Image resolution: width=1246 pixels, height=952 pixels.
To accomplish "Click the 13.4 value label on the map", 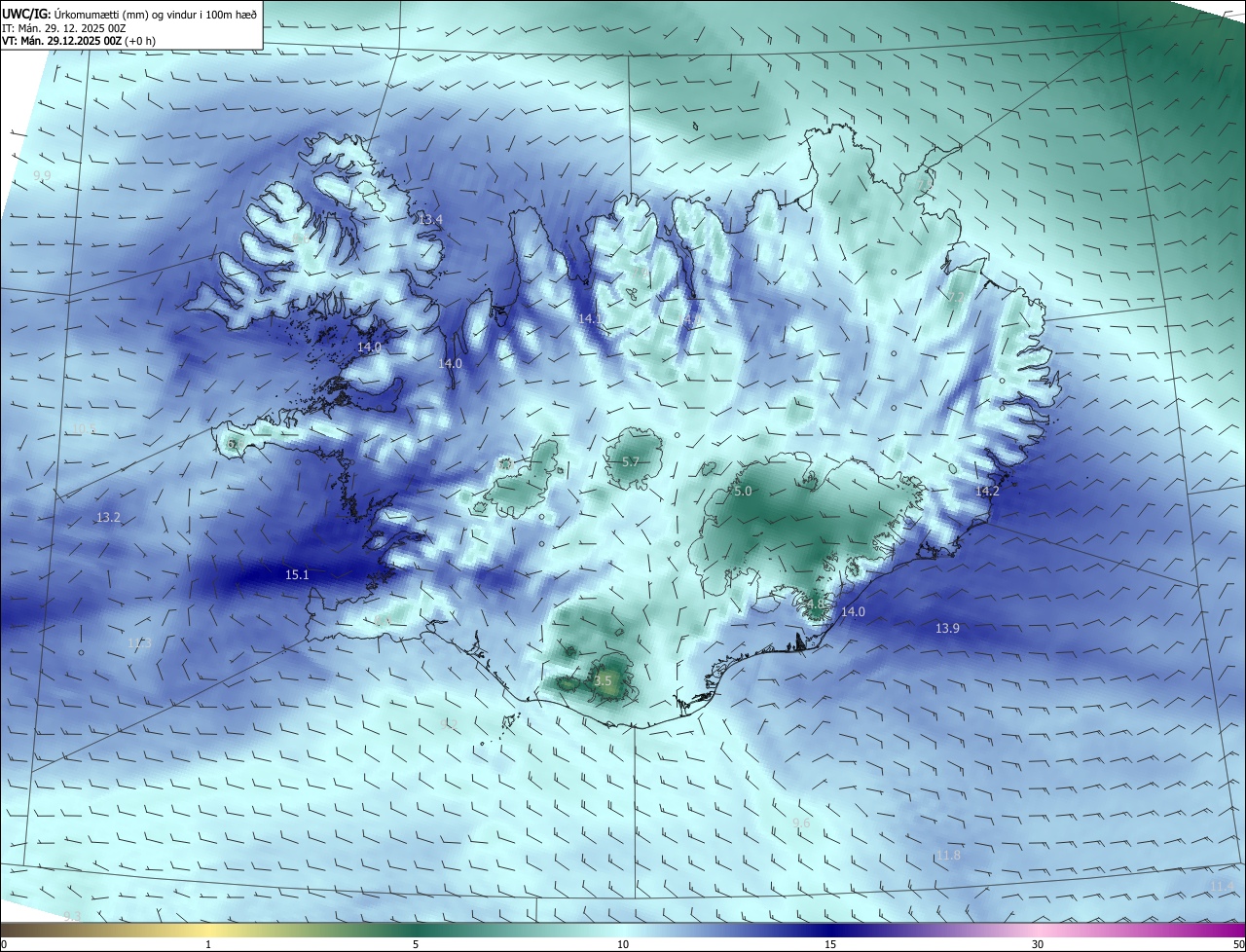I will click(430, 220).
